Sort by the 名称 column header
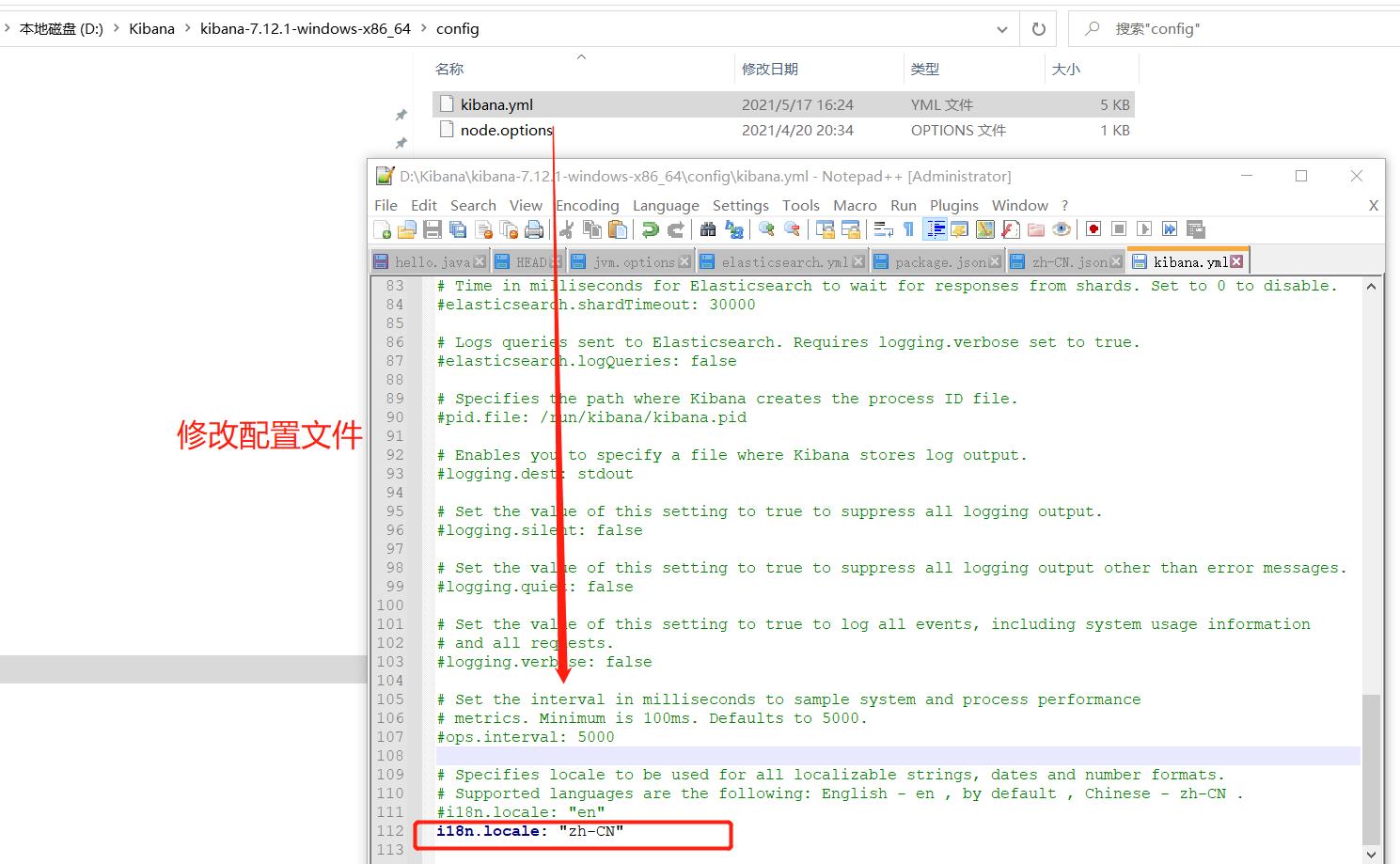1400x864 pixels. pyautogui.click(x=449, y=69)
